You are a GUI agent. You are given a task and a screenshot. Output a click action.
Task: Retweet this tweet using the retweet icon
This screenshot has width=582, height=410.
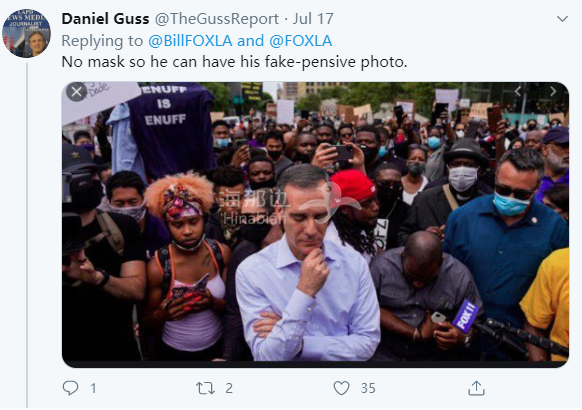pyautogui.click(x=205, y=388)
